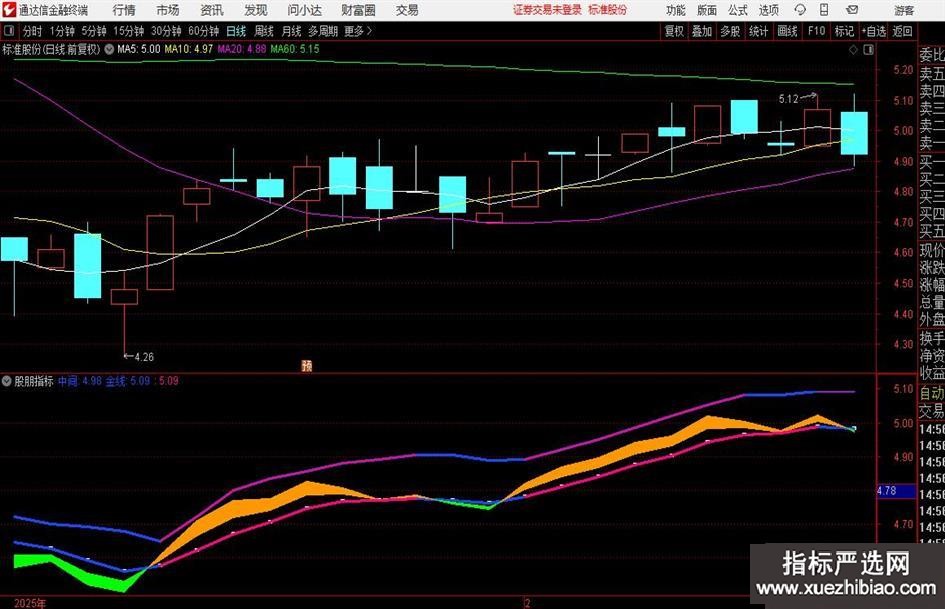945x609 pixels.
Task: Click the 证券交易未登录 login link
Action: [547, 10]
